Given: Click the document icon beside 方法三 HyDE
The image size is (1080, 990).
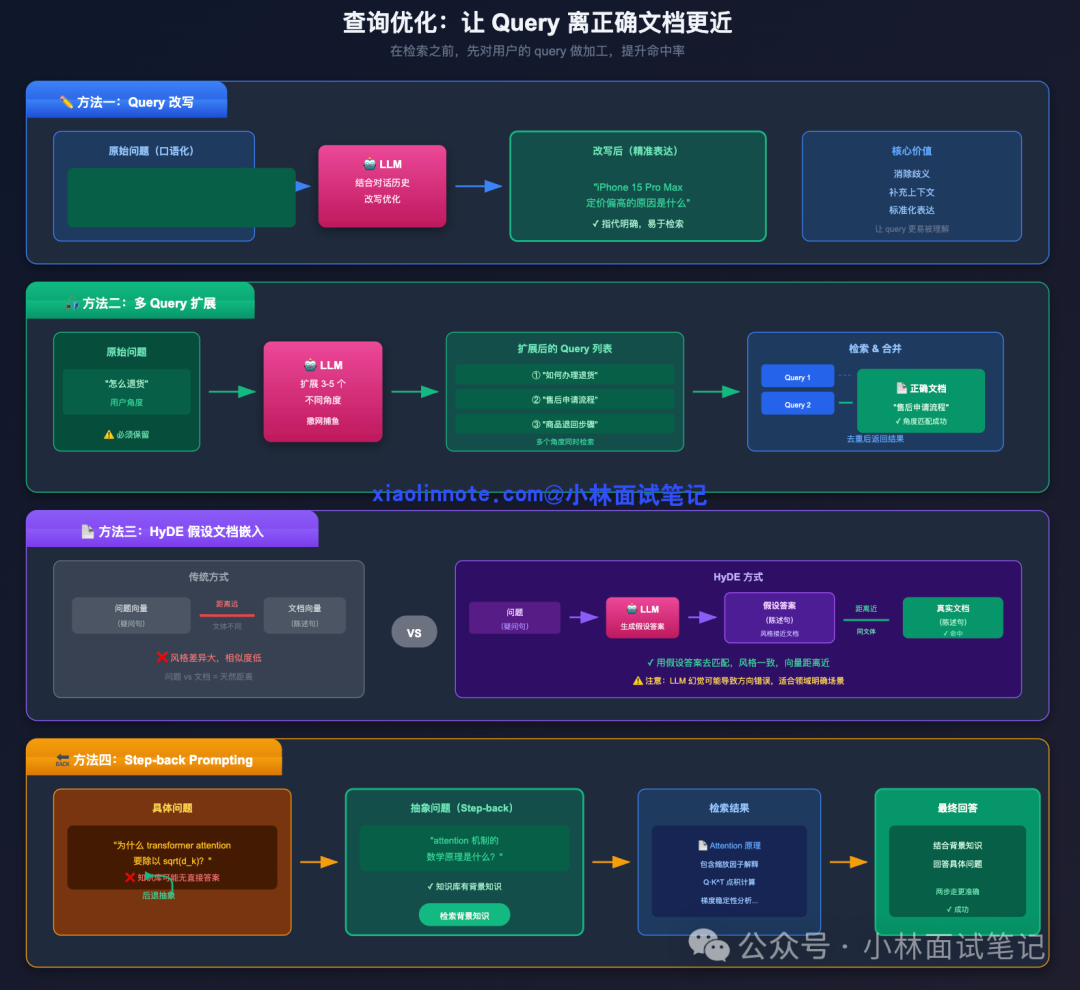Looking at the screenshot, I should 87,531.
